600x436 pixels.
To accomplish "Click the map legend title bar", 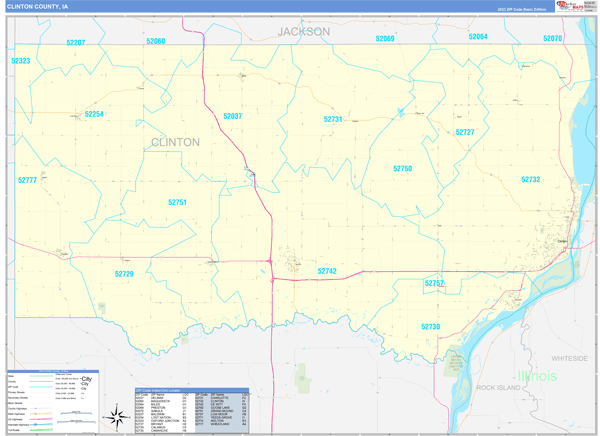I will (x=53, y=371).
